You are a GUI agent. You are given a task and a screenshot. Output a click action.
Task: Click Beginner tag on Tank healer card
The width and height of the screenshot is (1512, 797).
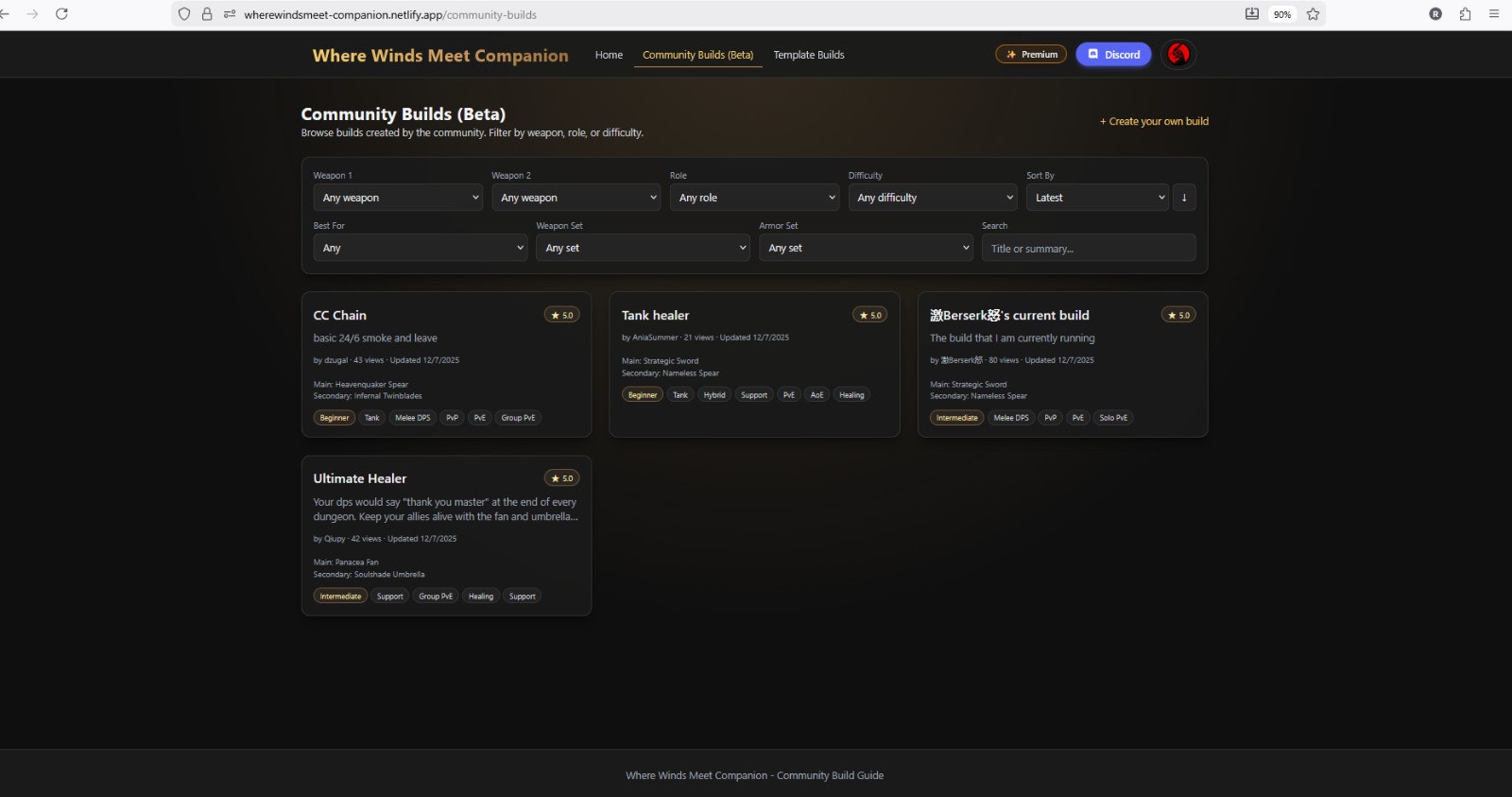[x=643, y=395]
